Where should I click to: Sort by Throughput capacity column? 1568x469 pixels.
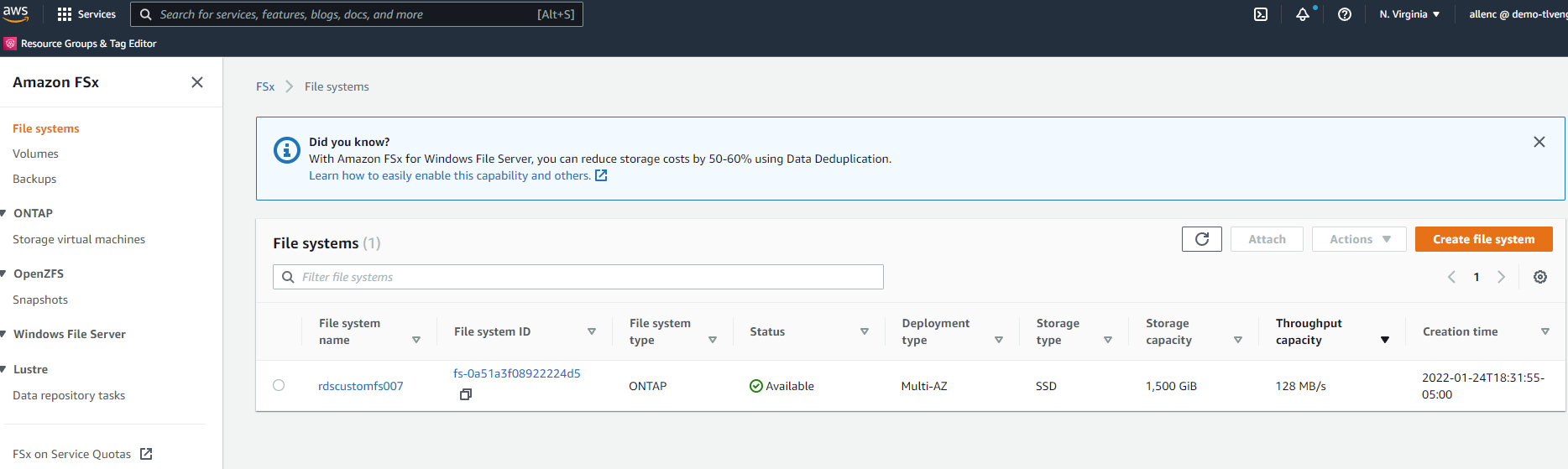tap(1384, 340)
